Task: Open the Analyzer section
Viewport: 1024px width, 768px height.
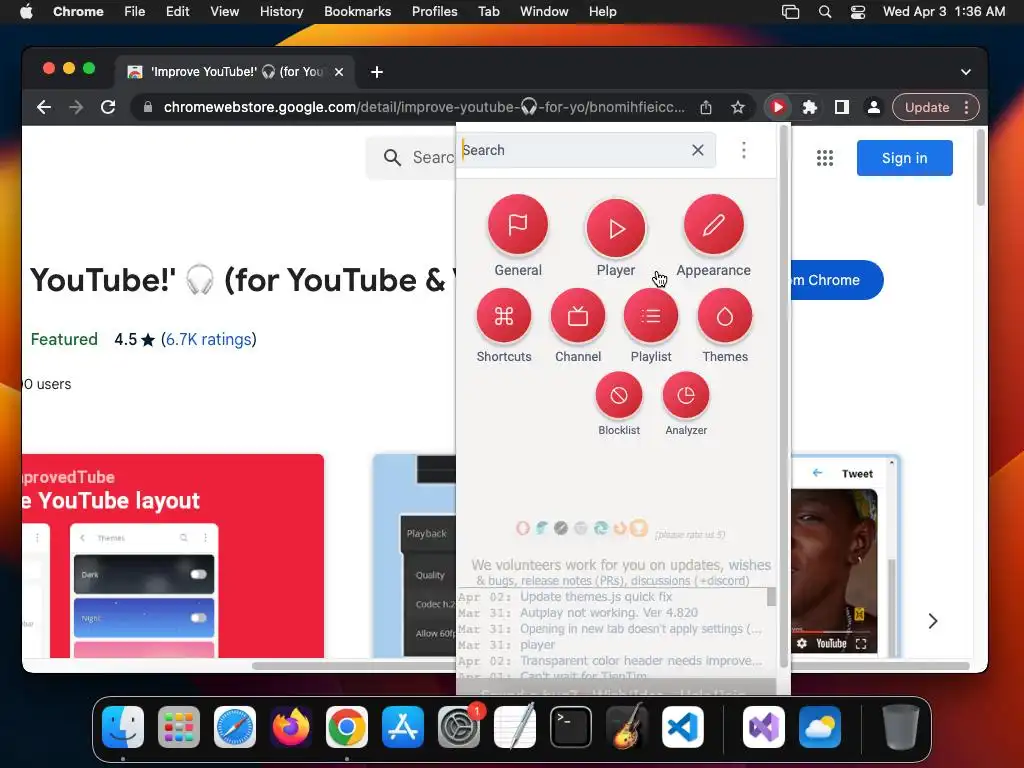Action: click(x=686, y=395)
